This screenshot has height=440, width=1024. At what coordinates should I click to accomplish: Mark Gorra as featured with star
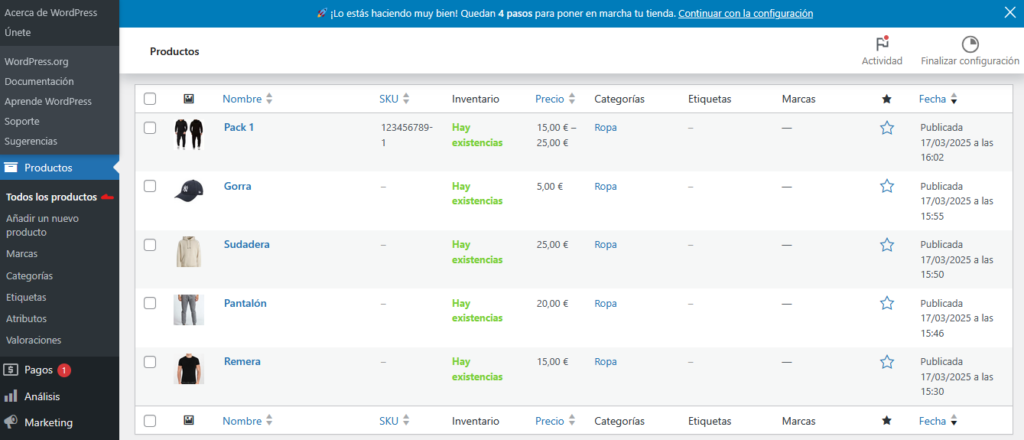pyautogui.click(x=886, y=186)
